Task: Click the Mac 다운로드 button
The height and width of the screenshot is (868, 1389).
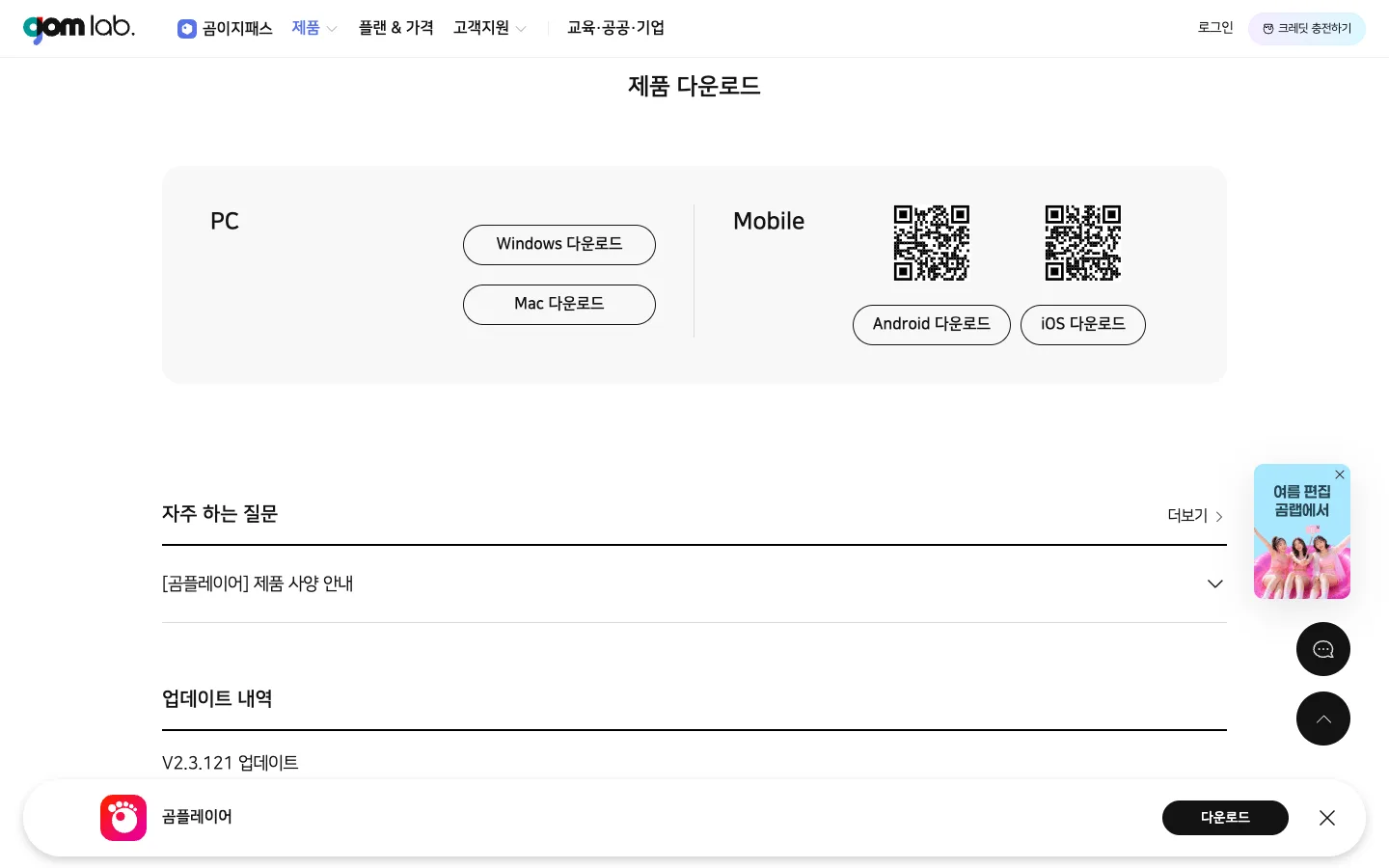Action: pos(559,305)
